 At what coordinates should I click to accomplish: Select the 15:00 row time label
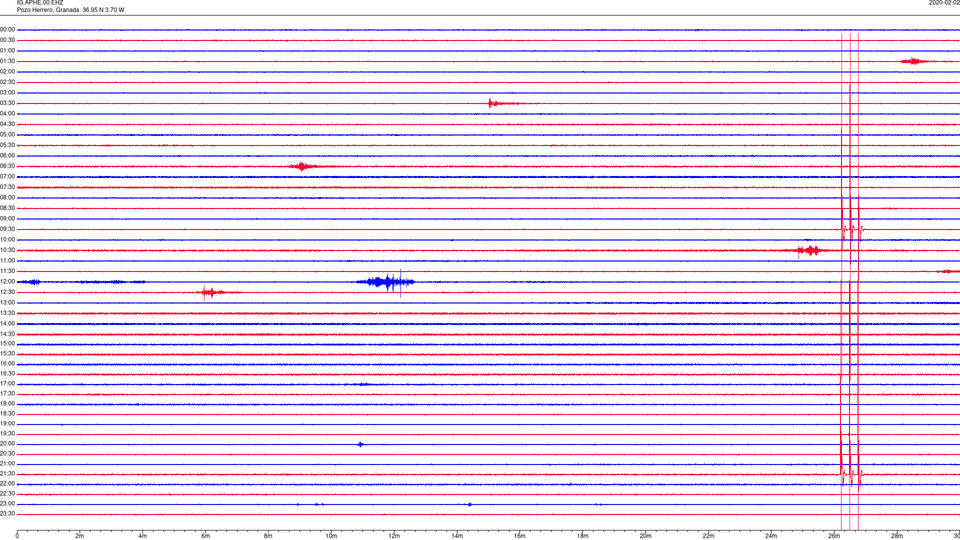[7, 344]
